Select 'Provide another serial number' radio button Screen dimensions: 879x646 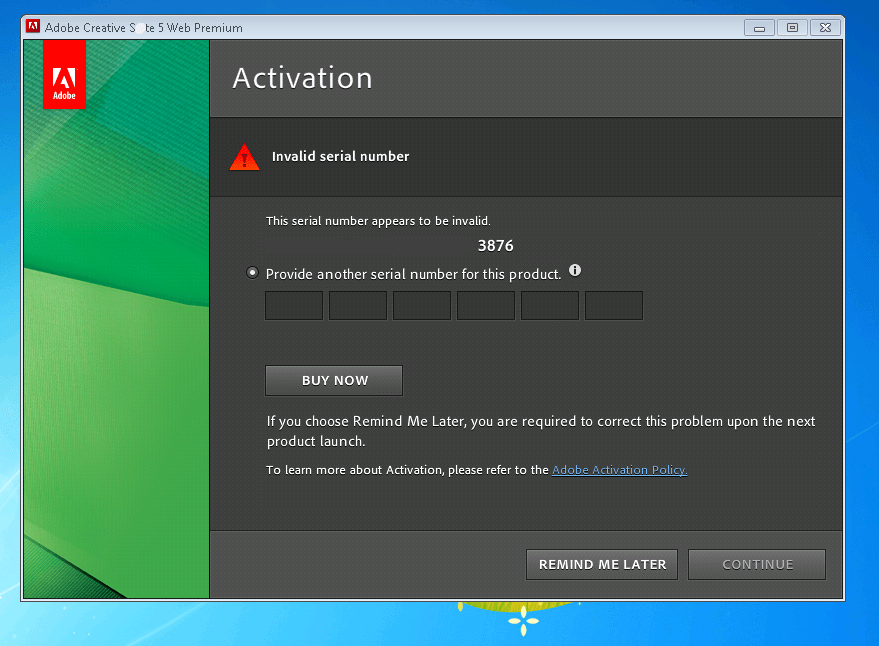click(252, 272)
